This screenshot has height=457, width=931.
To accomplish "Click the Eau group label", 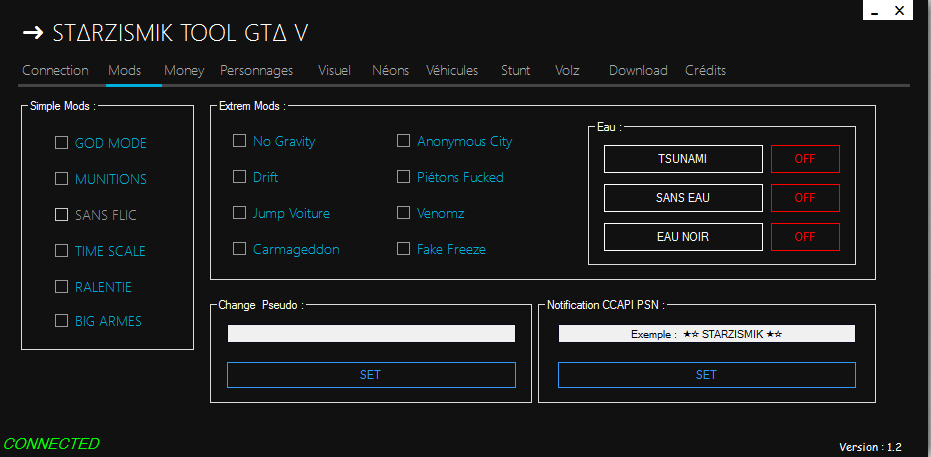I will (x=609, y=127).
